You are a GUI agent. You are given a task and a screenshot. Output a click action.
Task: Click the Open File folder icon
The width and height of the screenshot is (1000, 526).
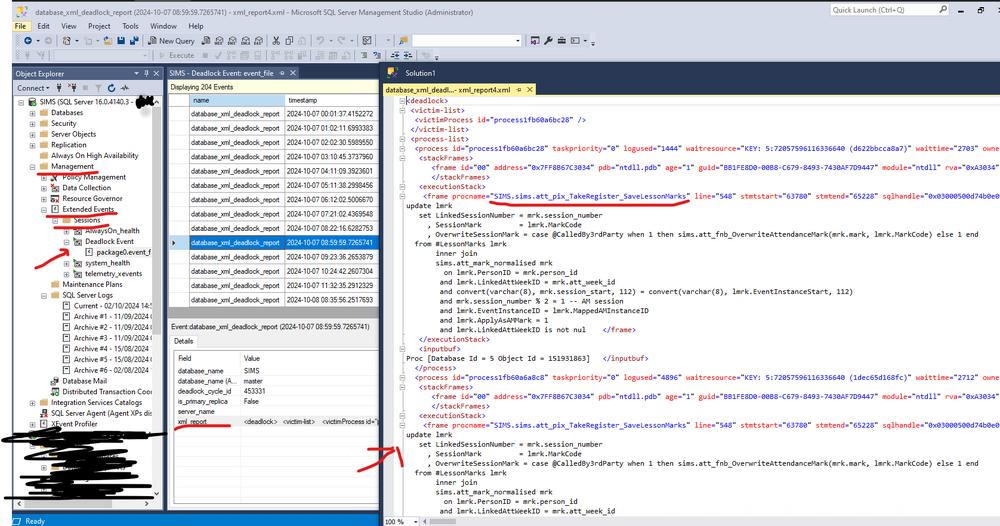click(108, 40)
